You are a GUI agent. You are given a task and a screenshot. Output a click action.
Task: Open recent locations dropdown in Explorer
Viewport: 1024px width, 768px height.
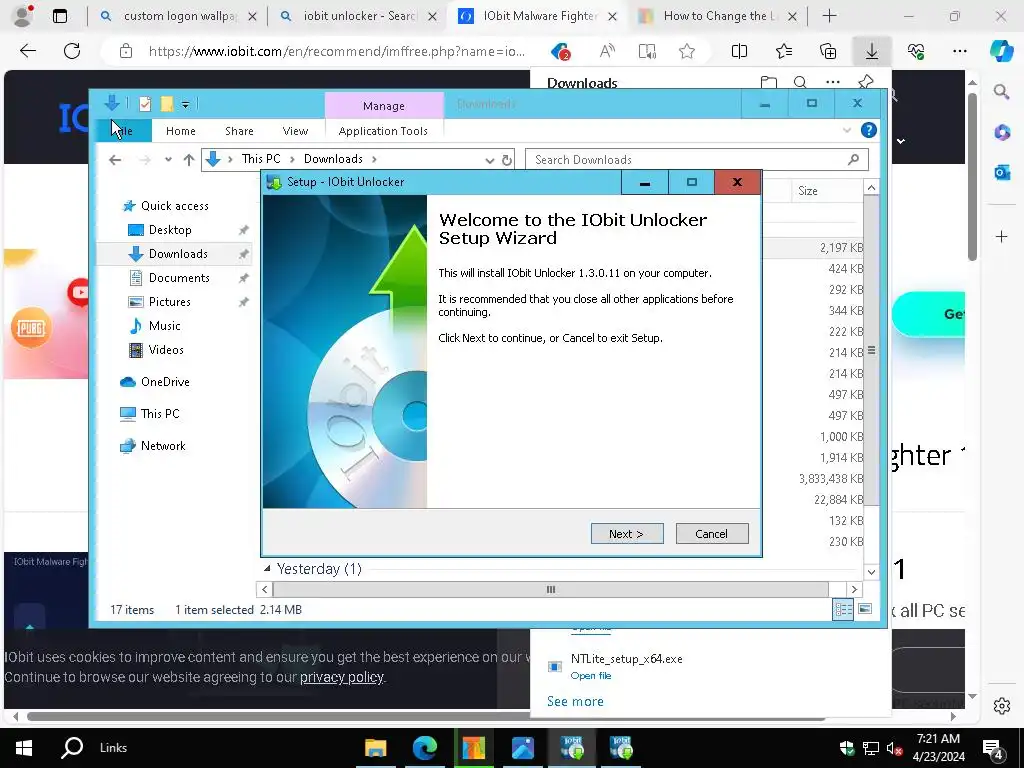pyautogui.click(x=168, y=159)
